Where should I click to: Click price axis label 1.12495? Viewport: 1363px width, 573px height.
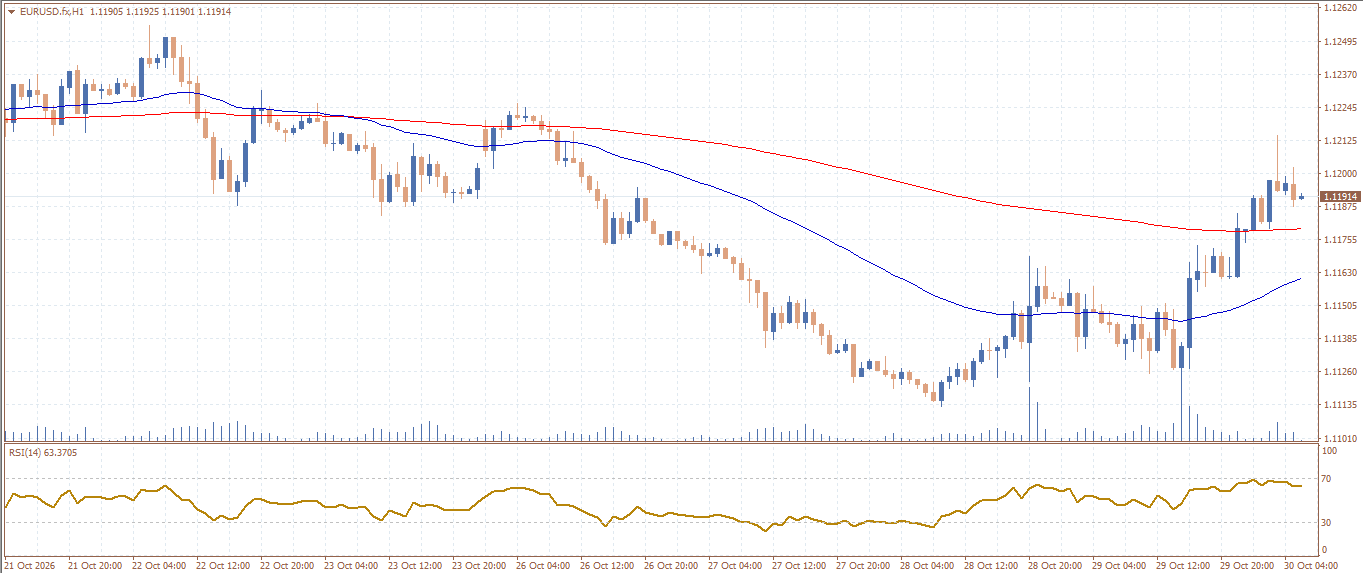coord(1338,42)
